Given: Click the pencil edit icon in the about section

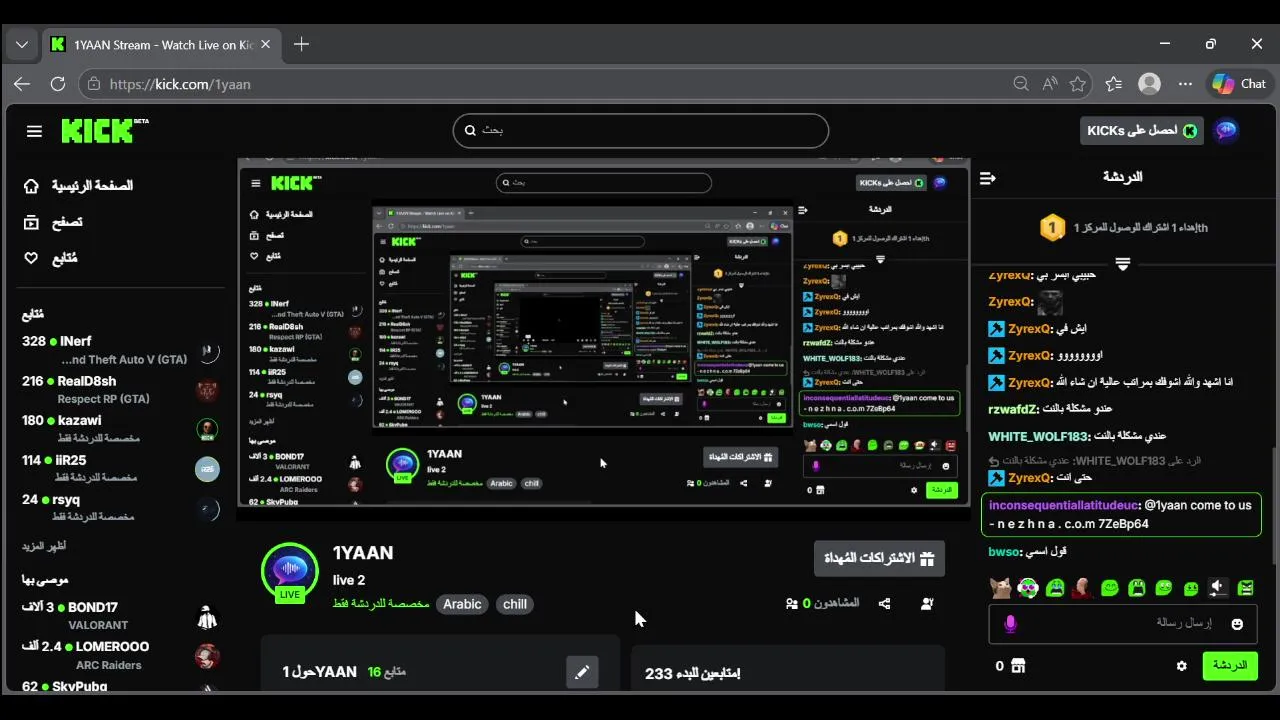Looking at the screenshot, I should (582, 672).
